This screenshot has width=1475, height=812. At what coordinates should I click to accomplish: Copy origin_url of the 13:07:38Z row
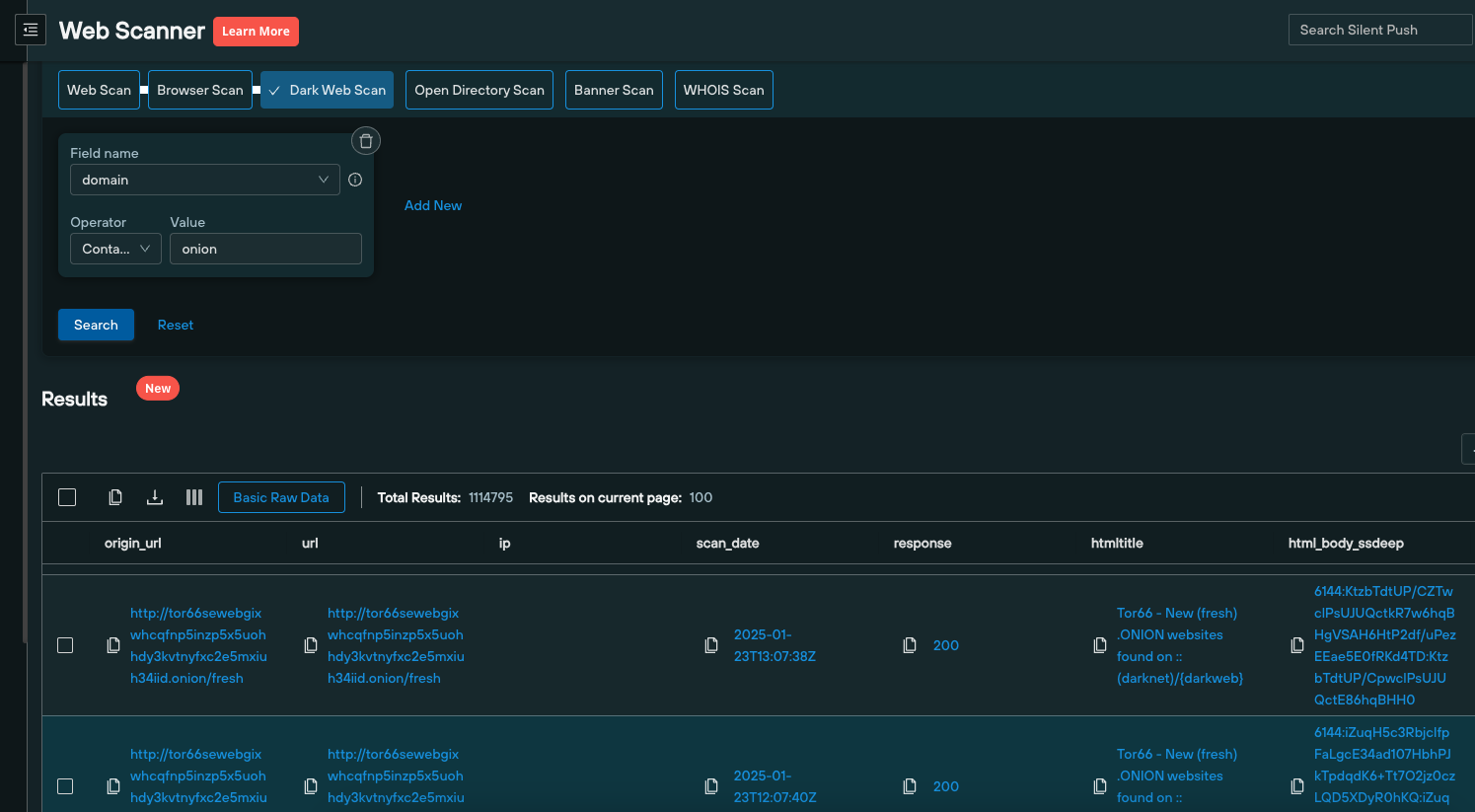tap(113, 645)
